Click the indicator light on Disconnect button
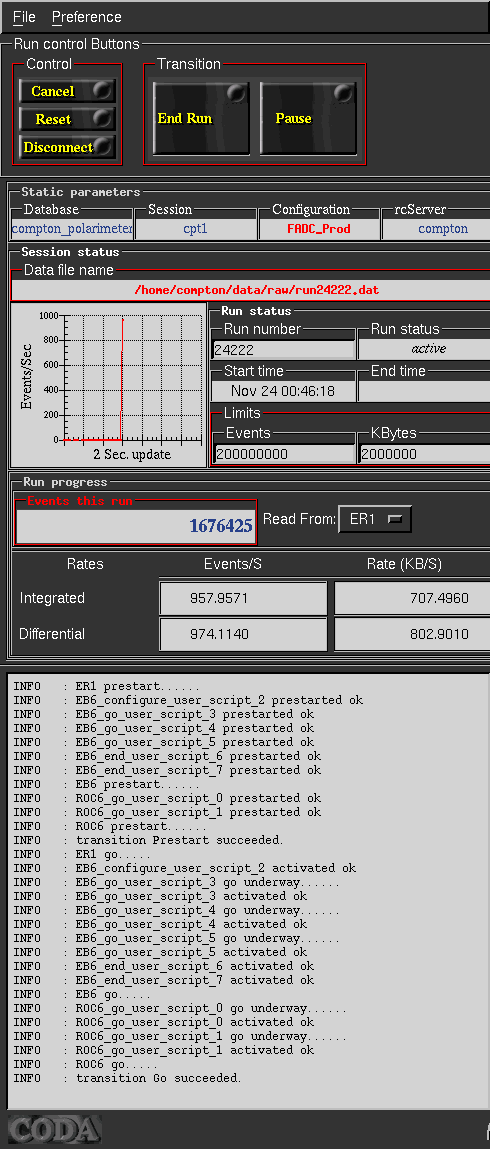Viewport: 490px width, 1149px height. click(x=103, y=146)
